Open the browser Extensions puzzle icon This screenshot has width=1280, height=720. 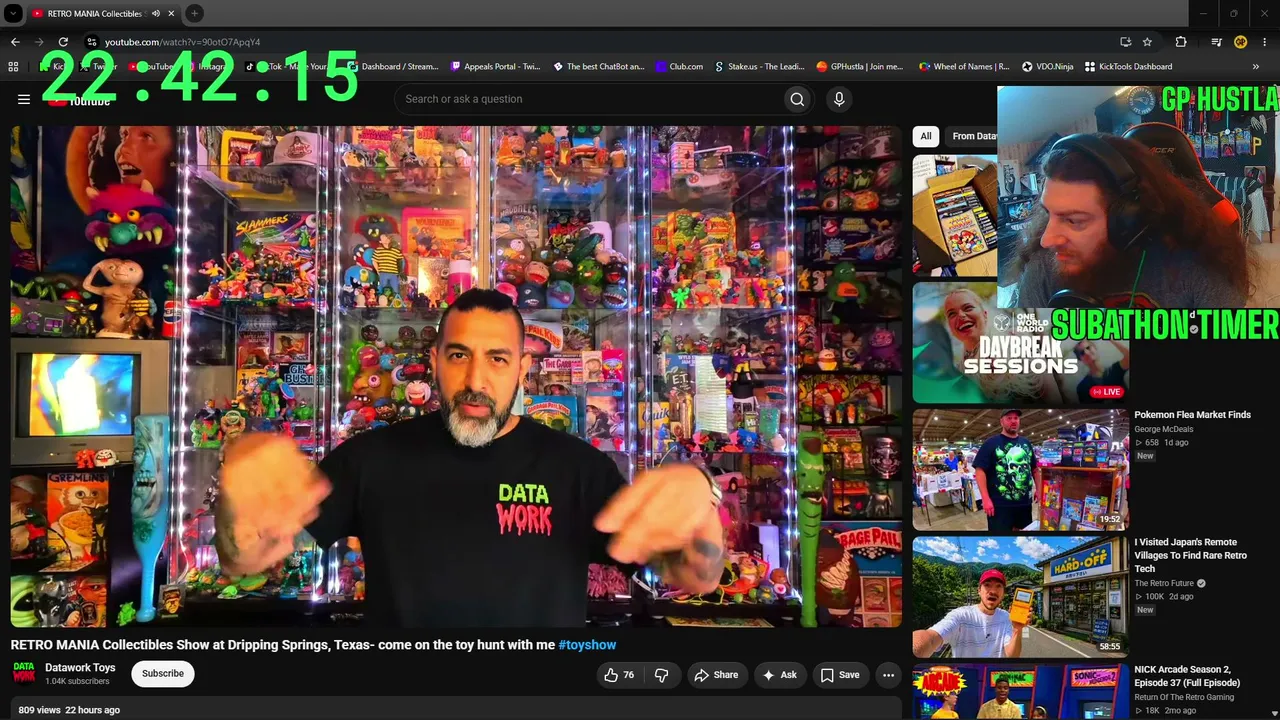pos(1181,42)
